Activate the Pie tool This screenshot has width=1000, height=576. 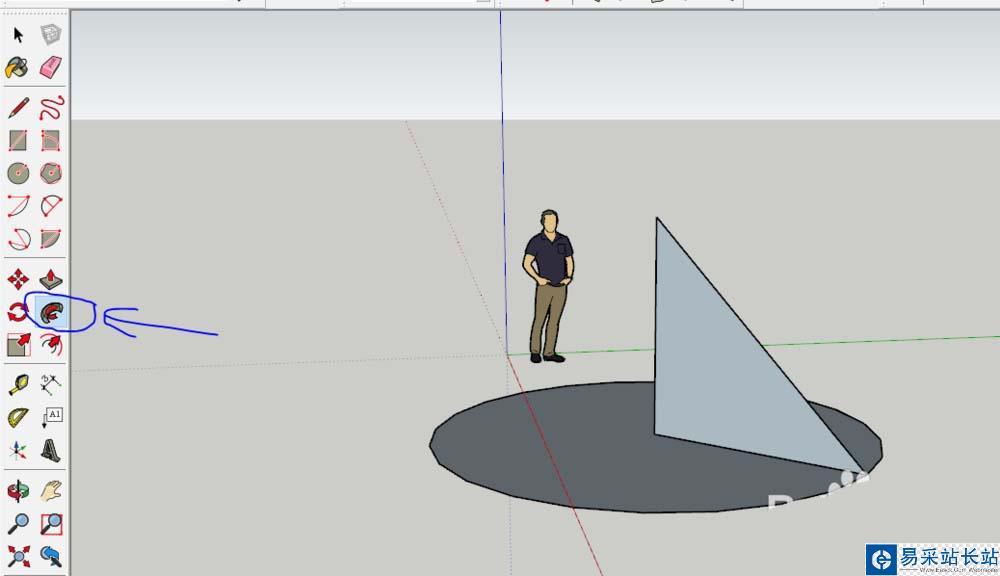click(50, 239)
